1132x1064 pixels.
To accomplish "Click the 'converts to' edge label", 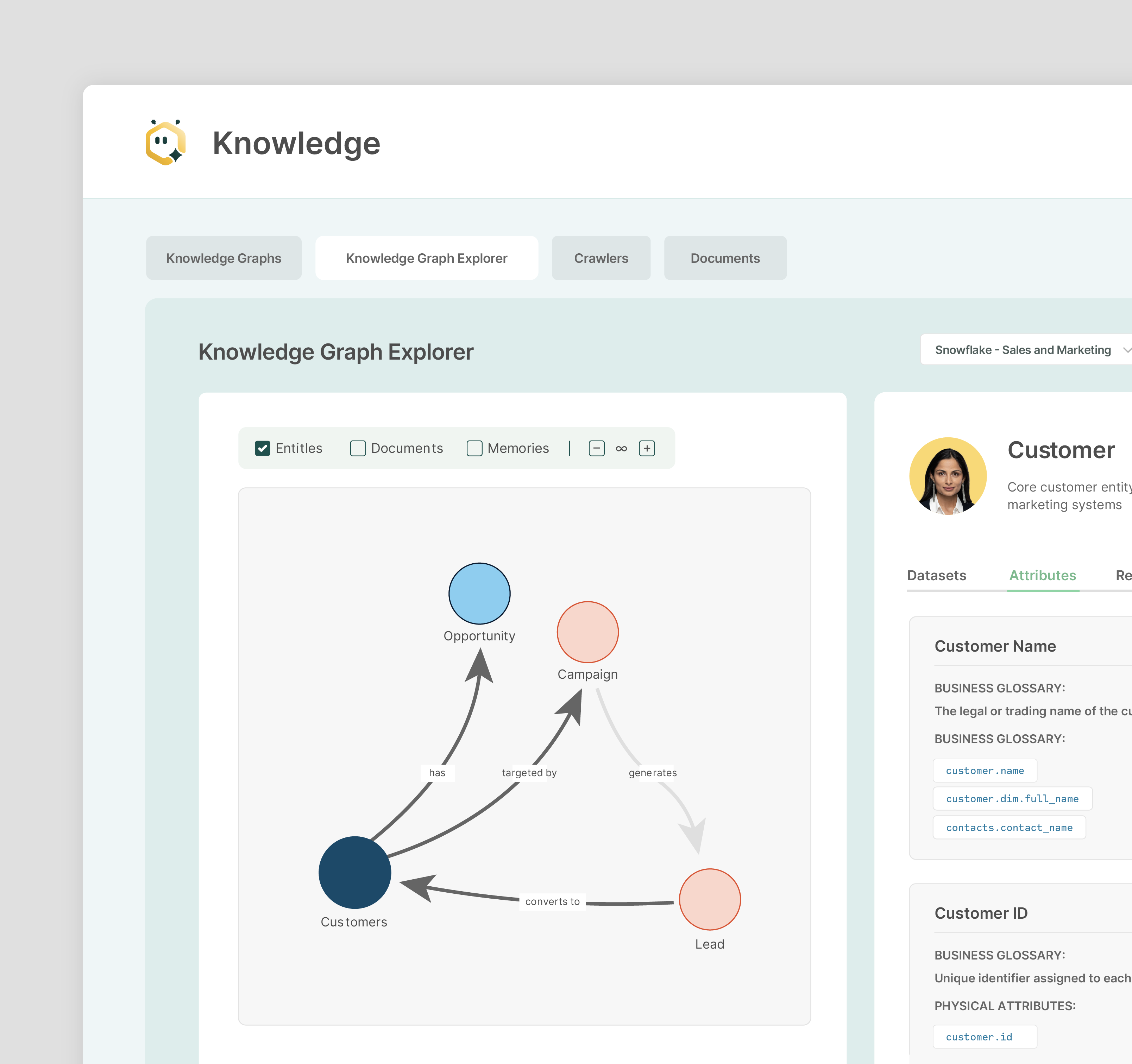I will coord(552,902).
